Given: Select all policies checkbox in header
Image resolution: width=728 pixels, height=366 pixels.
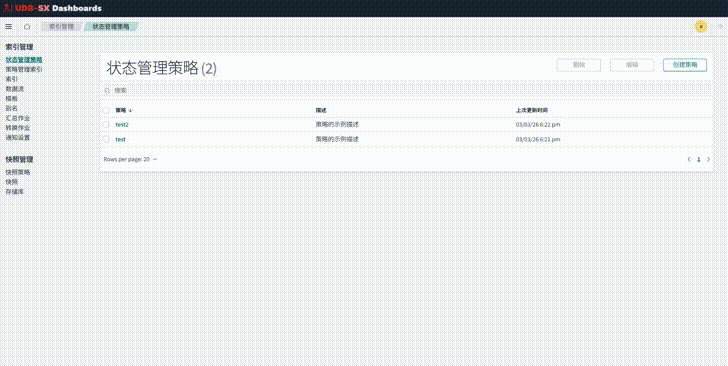Looking at the screenshot, I should tap(106, 111).
